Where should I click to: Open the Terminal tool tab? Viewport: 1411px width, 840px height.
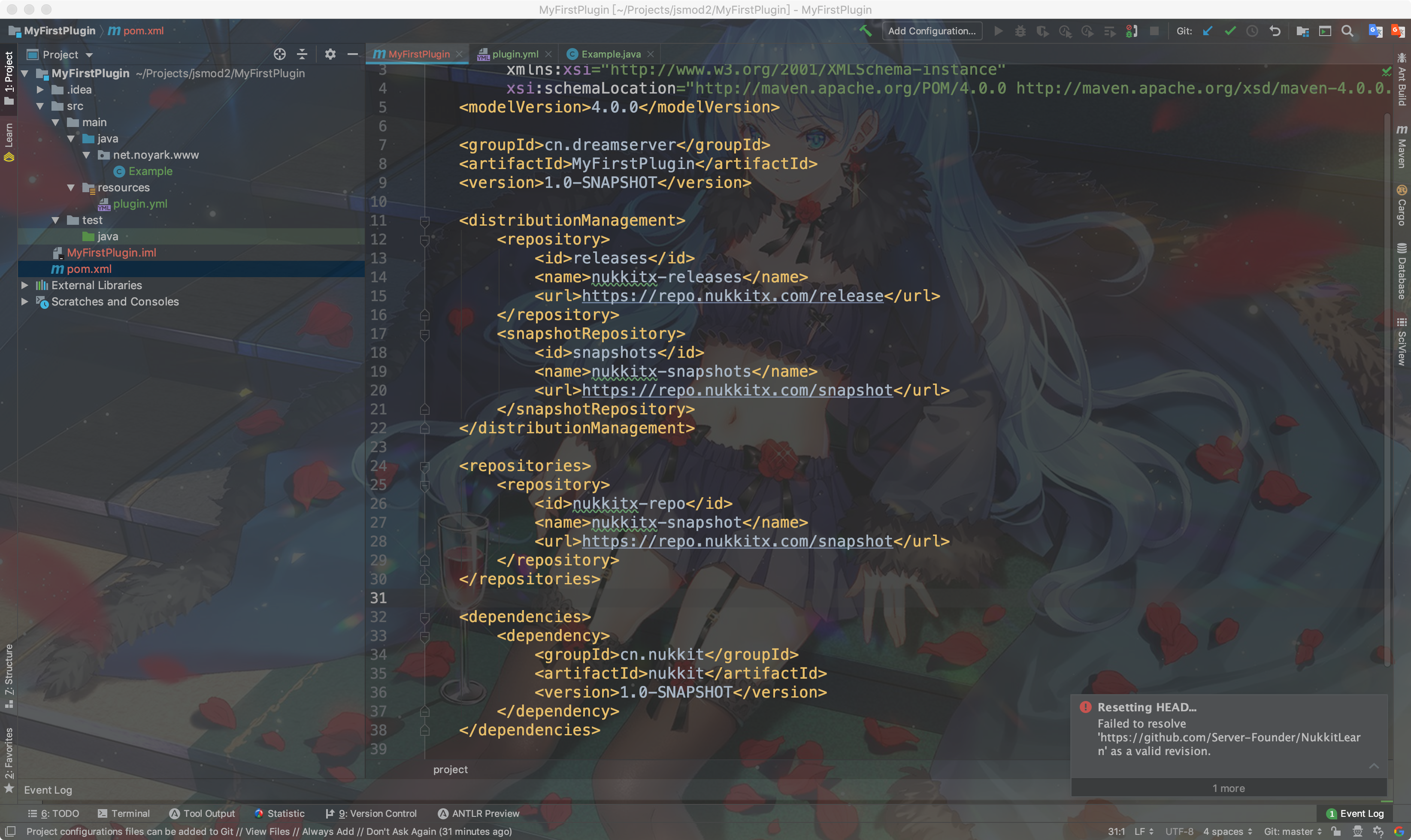point(124,813)
